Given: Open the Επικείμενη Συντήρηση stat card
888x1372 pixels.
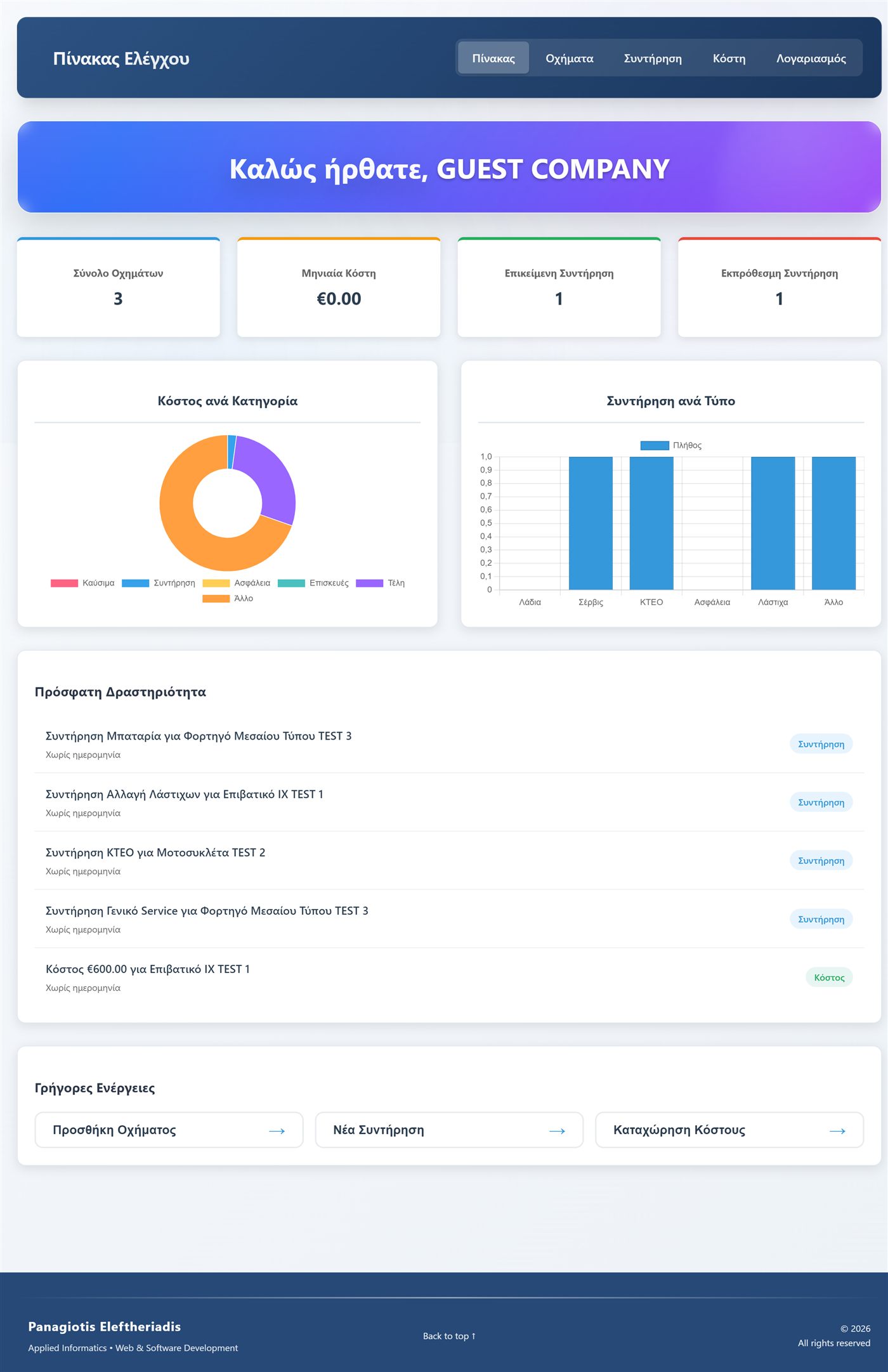Looking at the screenshot, I should (x=559, y=287).
